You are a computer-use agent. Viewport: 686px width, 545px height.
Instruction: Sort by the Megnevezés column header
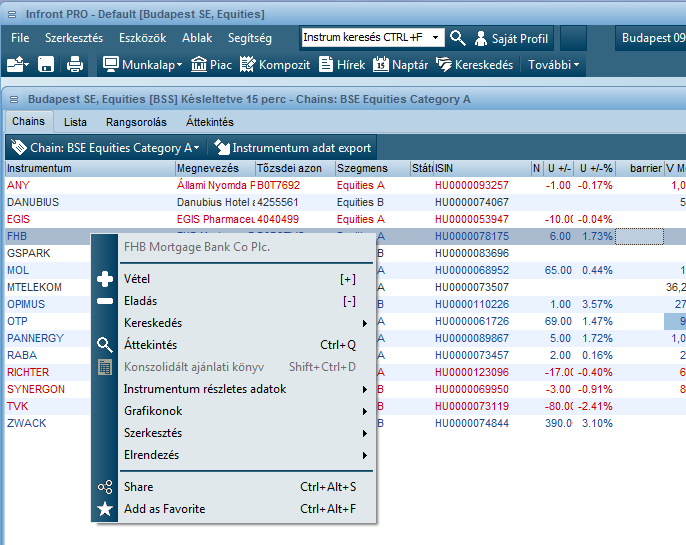[x=215, y=168]
